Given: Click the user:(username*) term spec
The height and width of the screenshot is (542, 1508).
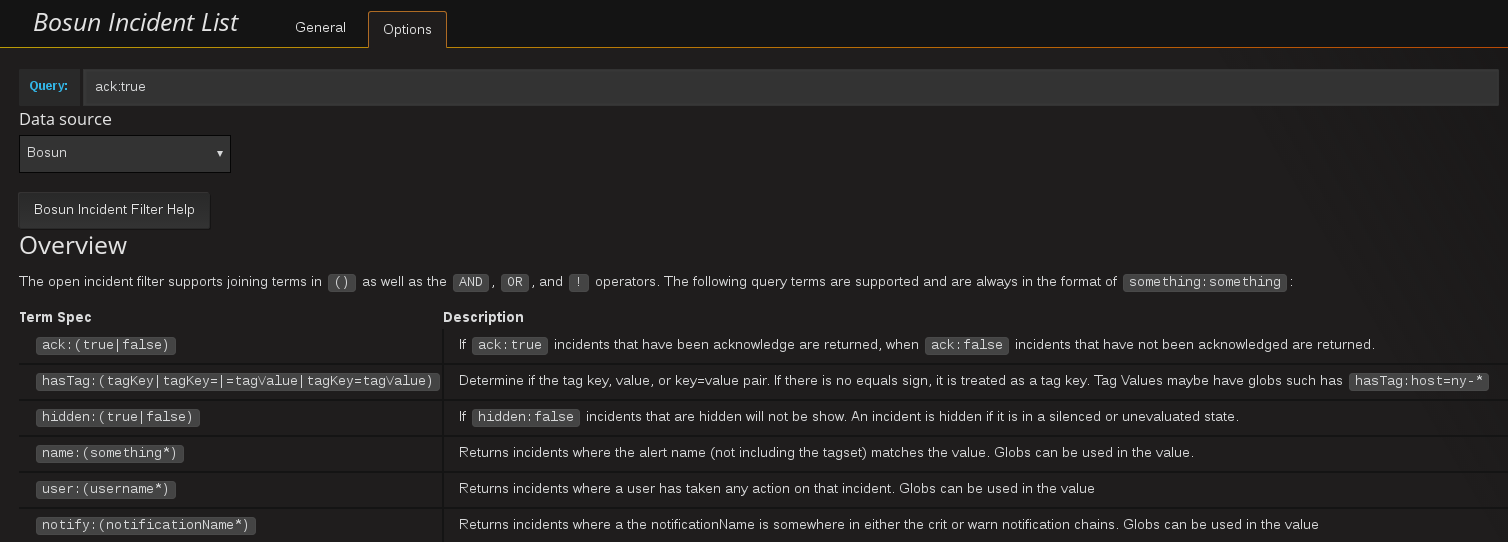Looking at the screenshot, I should [x=106, y=489].
